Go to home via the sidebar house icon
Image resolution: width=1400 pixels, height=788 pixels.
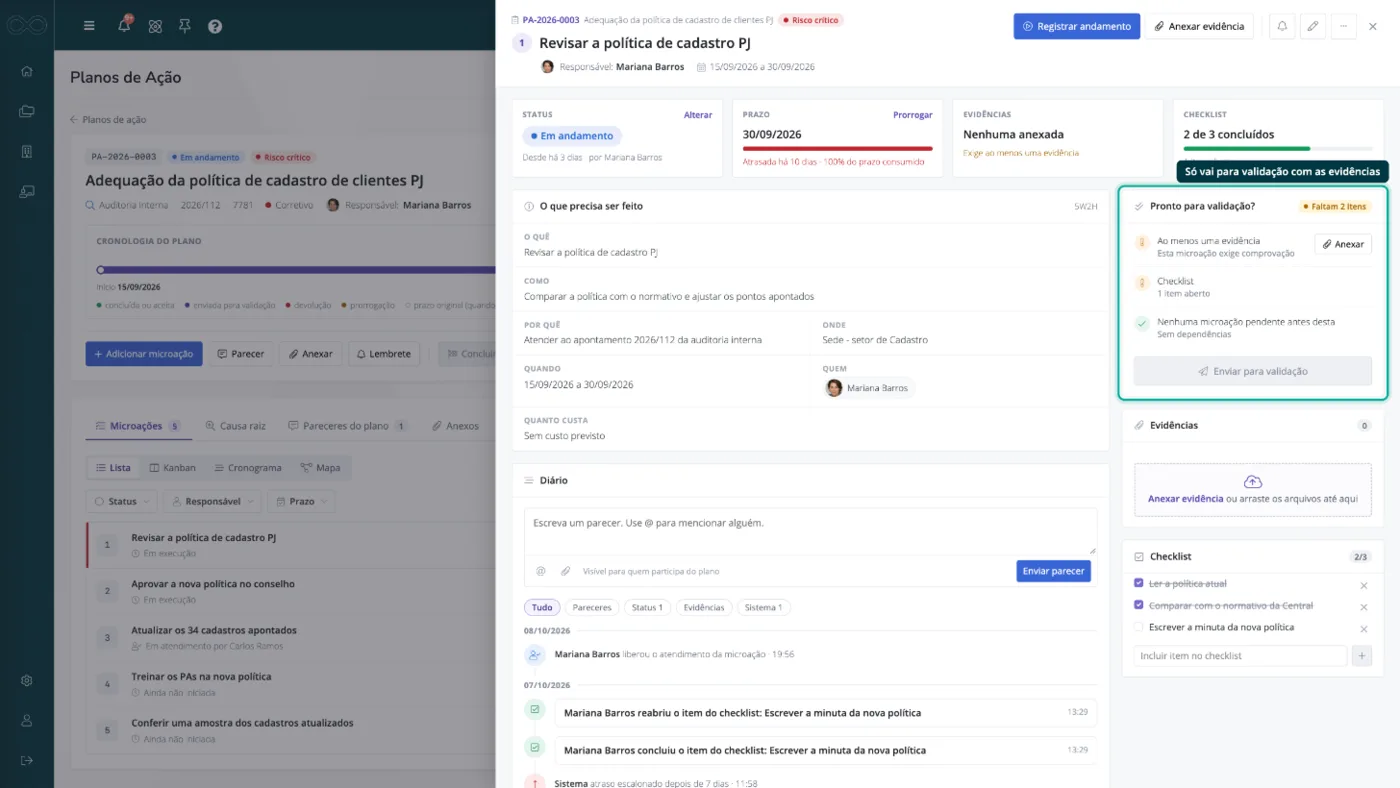(x=27, y=71)
